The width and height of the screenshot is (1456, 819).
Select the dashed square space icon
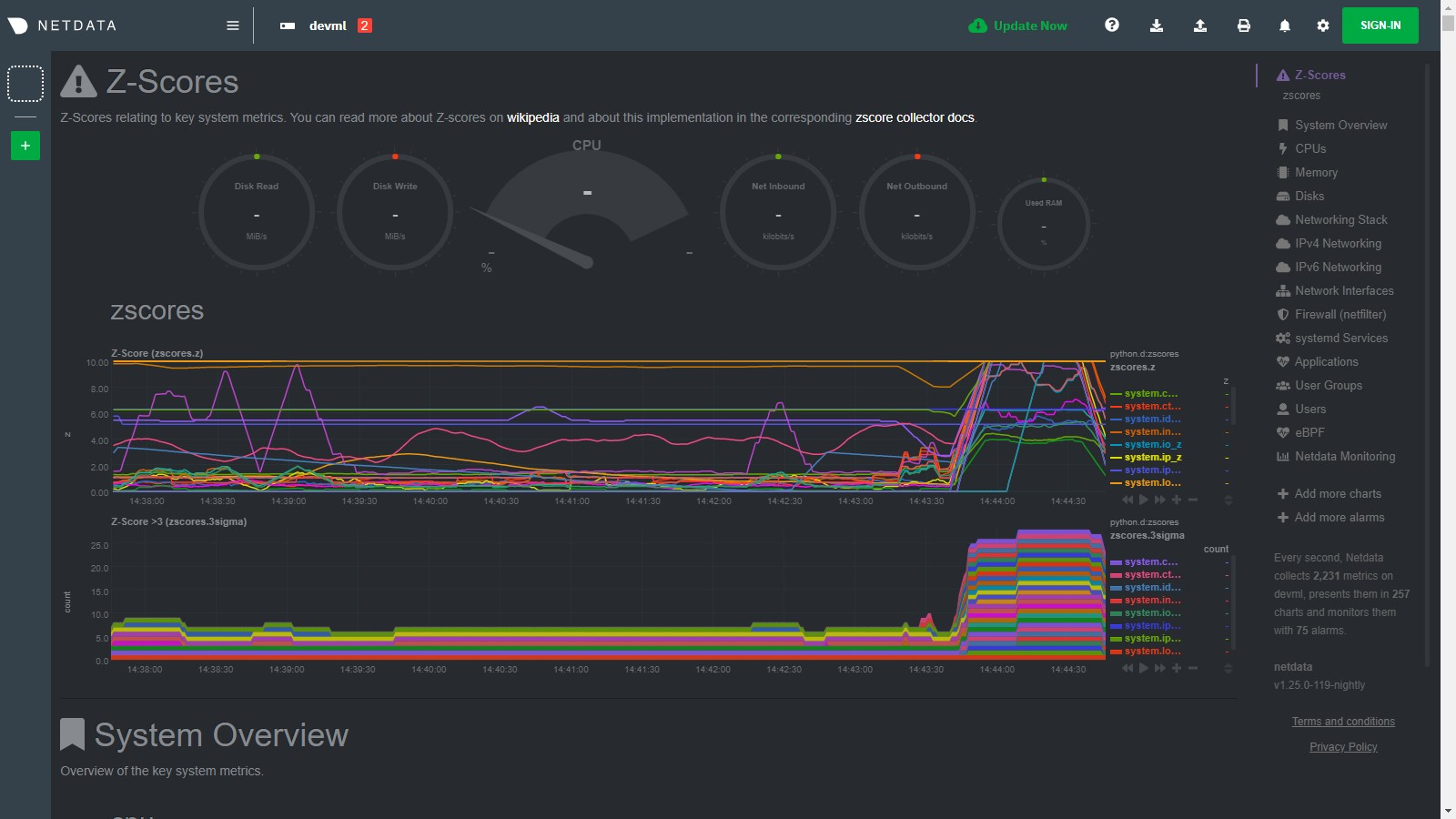click(25, 84)
